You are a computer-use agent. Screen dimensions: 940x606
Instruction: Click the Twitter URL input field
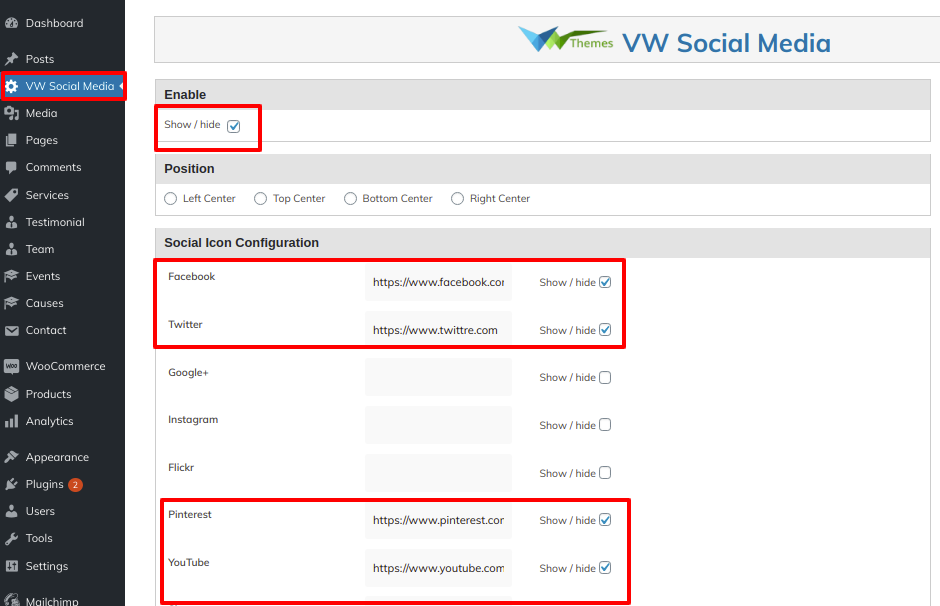click(x=438, y=330)
